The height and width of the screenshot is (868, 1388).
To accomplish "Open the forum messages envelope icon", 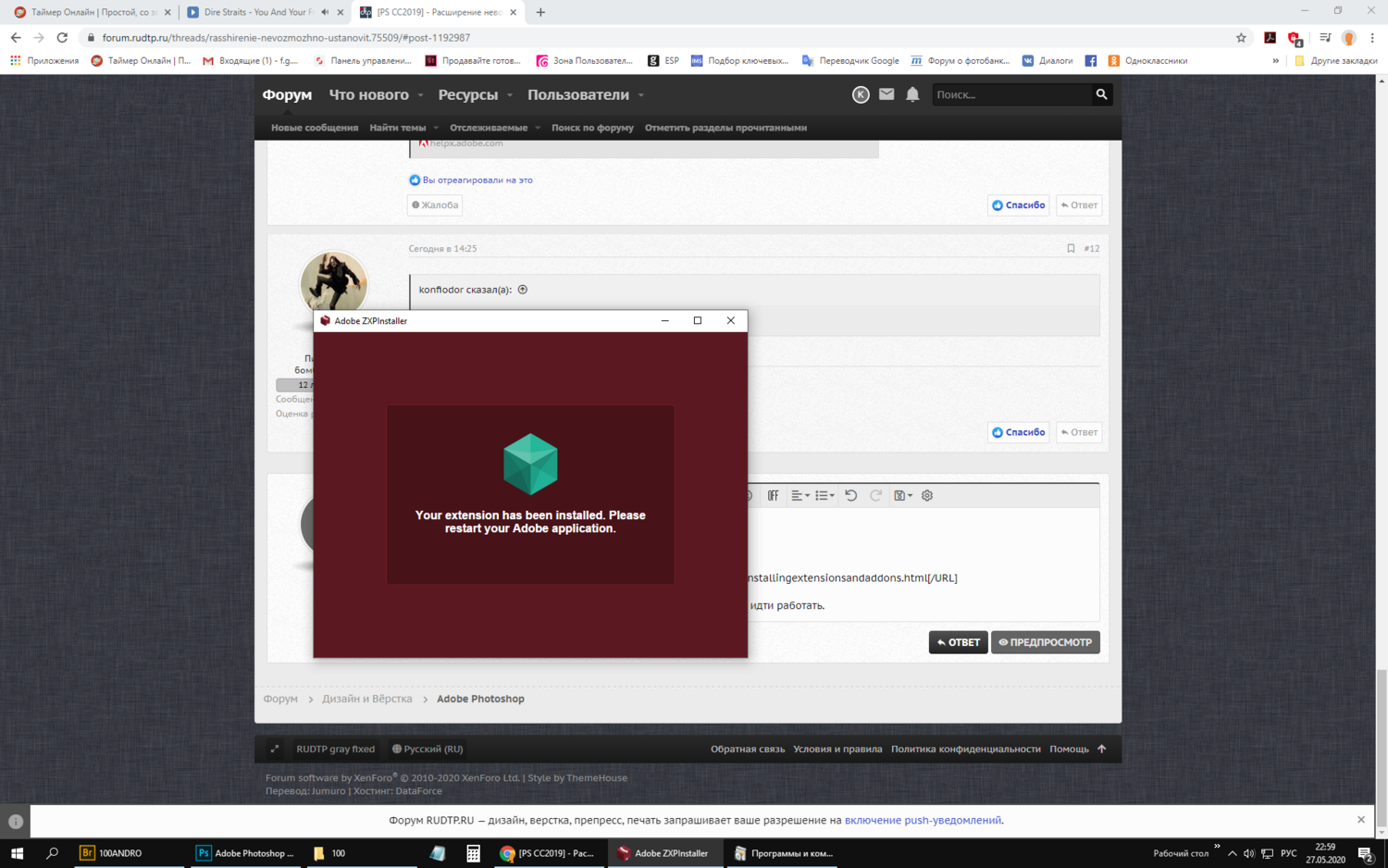I will click(886, 94).
